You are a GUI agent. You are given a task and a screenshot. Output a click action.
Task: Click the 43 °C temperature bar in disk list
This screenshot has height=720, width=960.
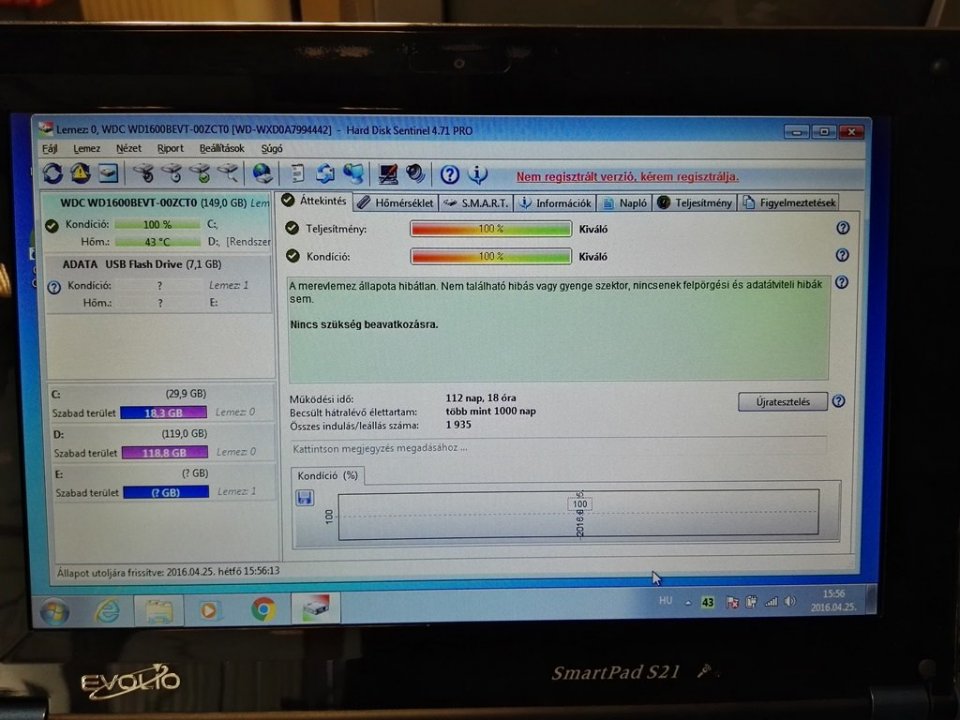[x=157, y=242]
